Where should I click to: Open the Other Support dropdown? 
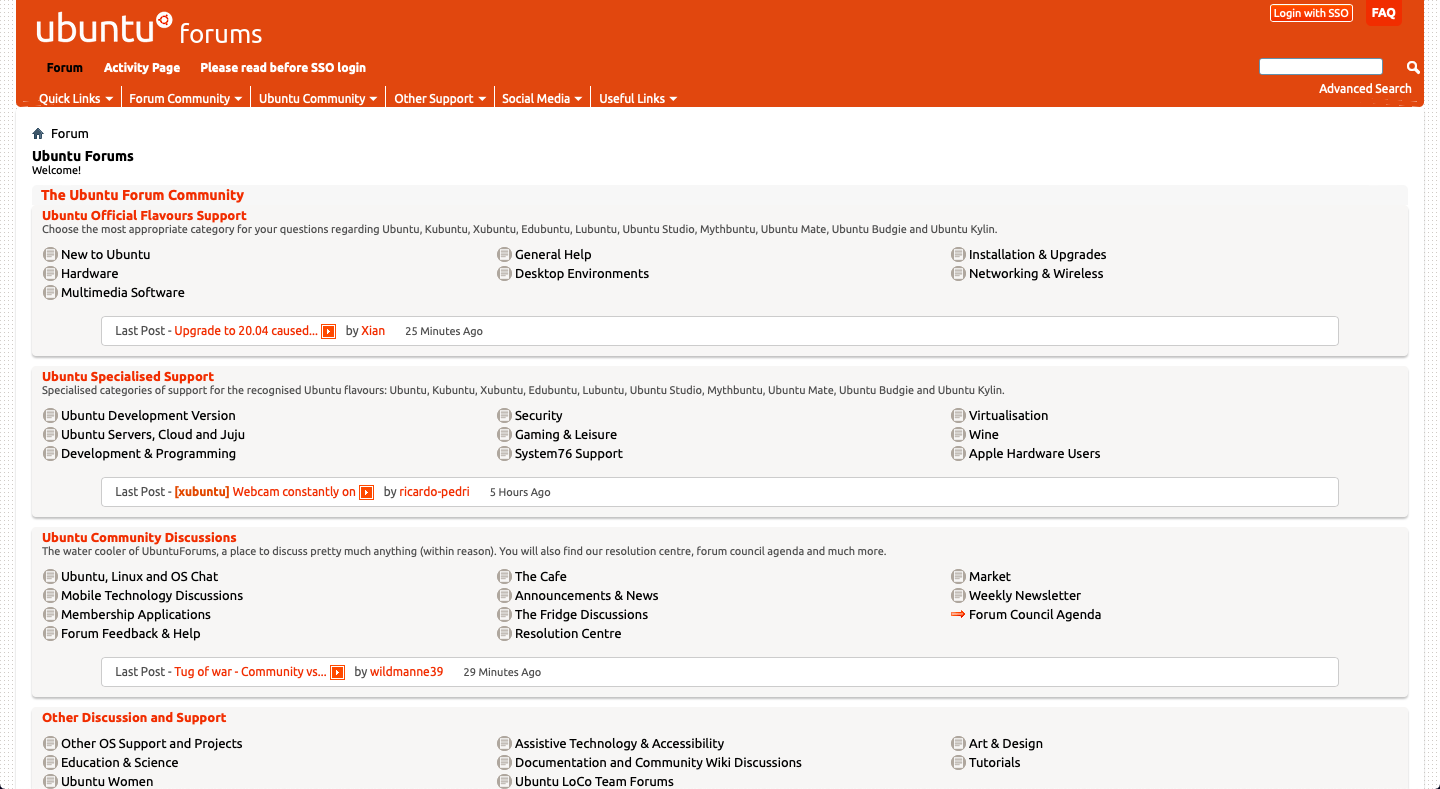(439, 99)
